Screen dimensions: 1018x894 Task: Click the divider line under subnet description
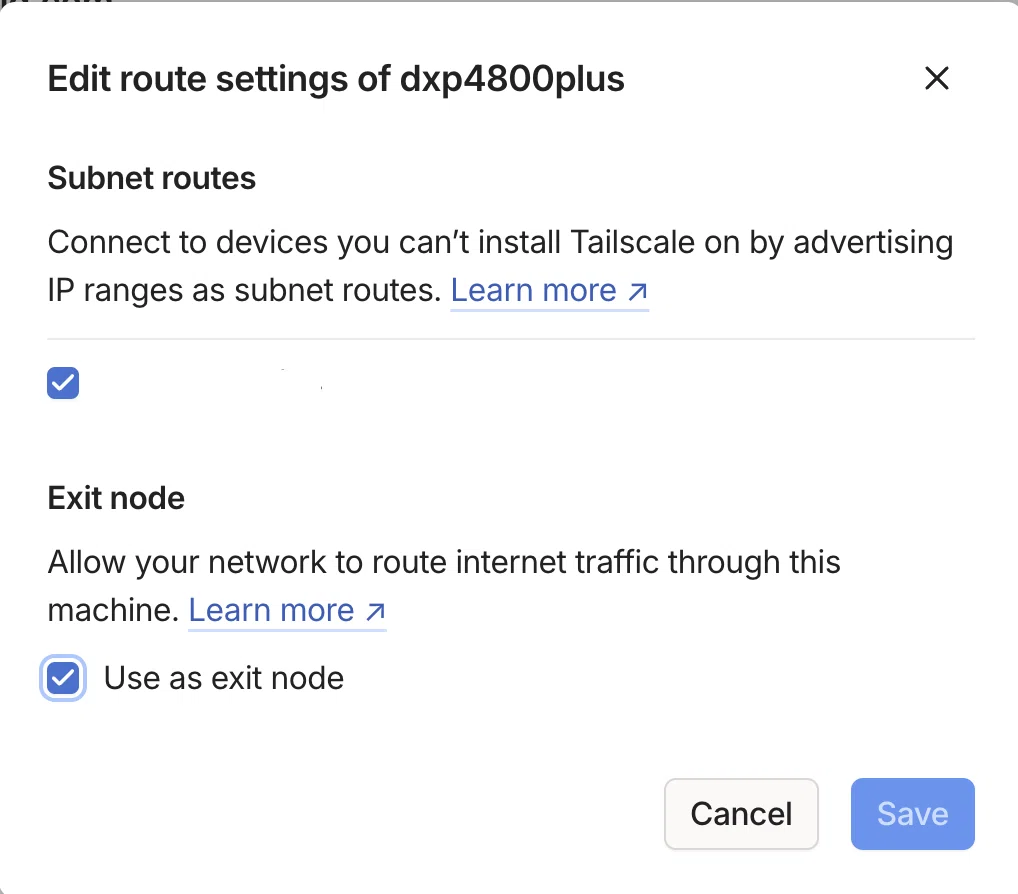tap(511, 339)
